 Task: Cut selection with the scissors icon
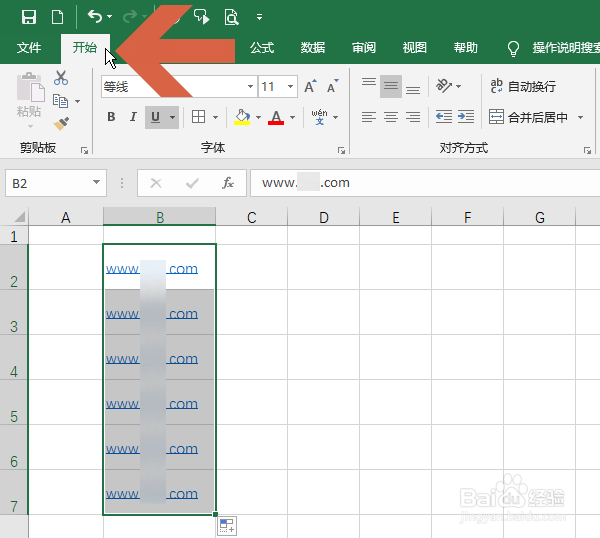click(61, 78)
